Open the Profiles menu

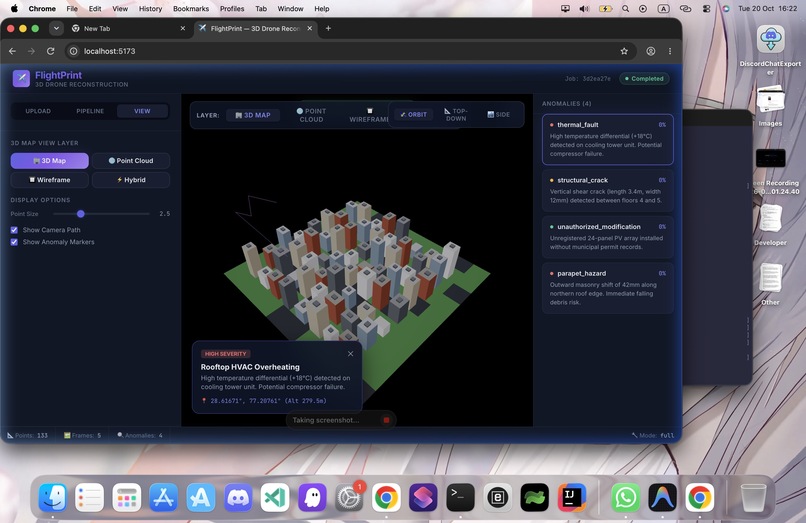pos(232,9)
